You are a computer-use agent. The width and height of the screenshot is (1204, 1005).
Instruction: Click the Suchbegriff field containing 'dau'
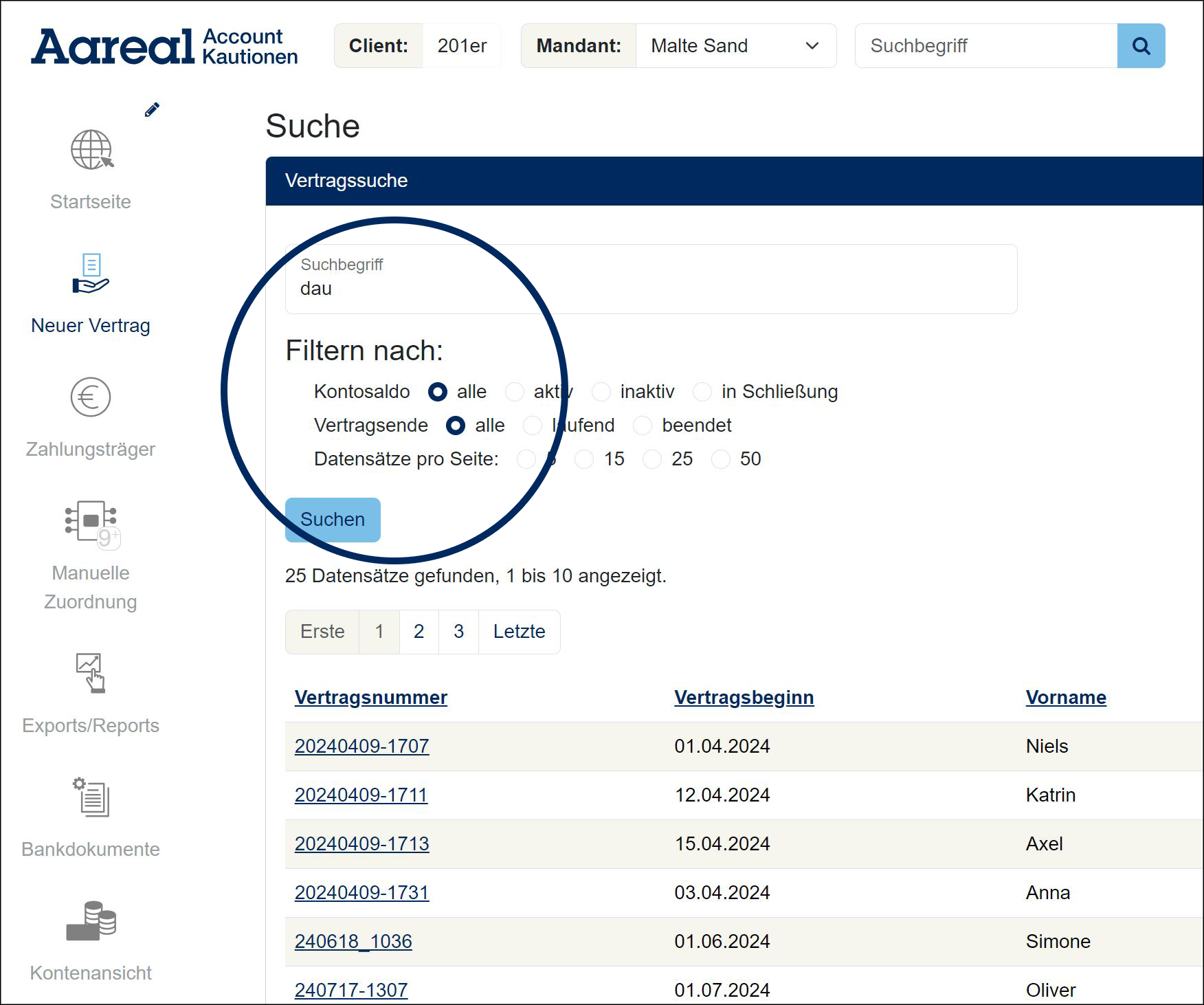pyautogui.click(x=650, y=280)
